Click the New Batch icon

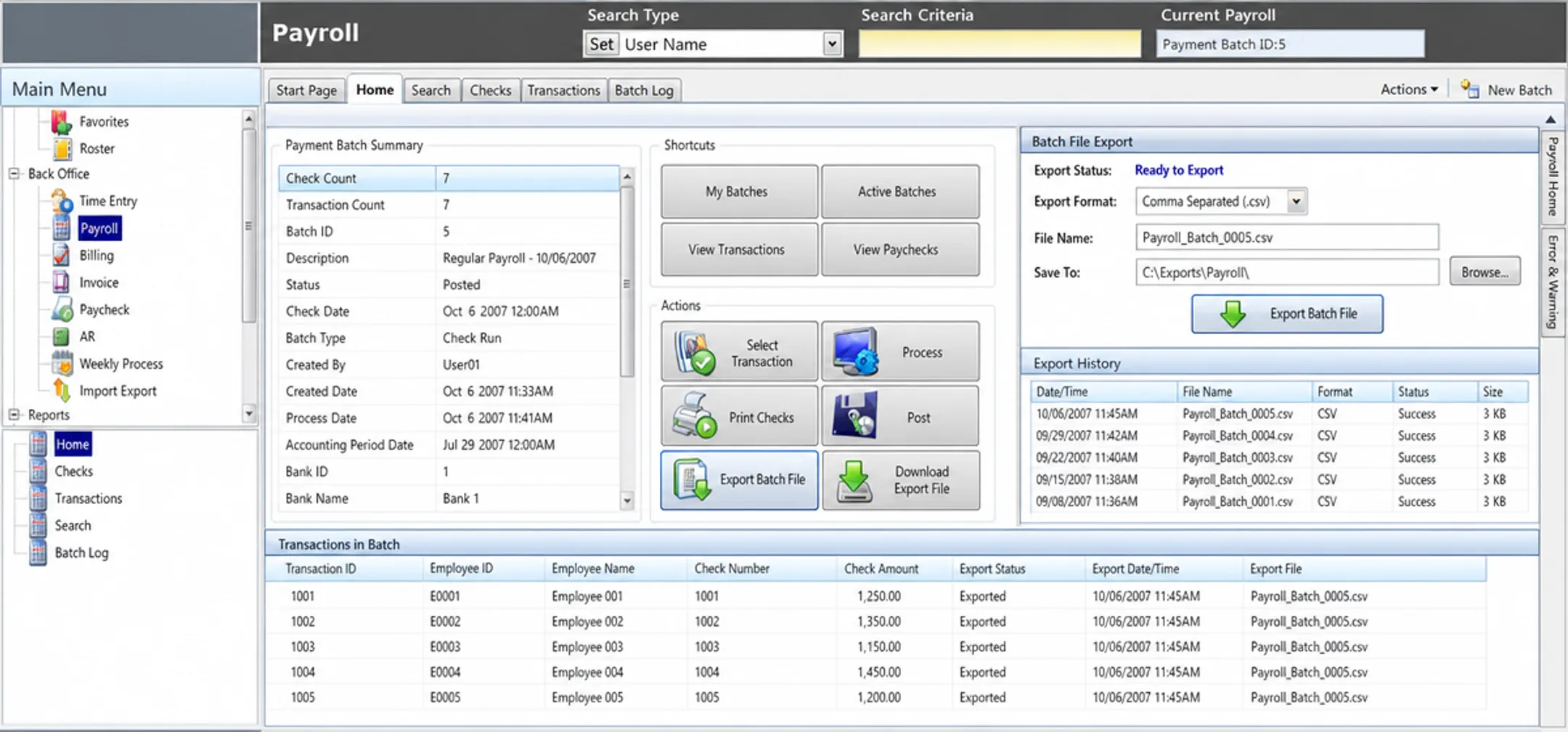click(1470, 89)
